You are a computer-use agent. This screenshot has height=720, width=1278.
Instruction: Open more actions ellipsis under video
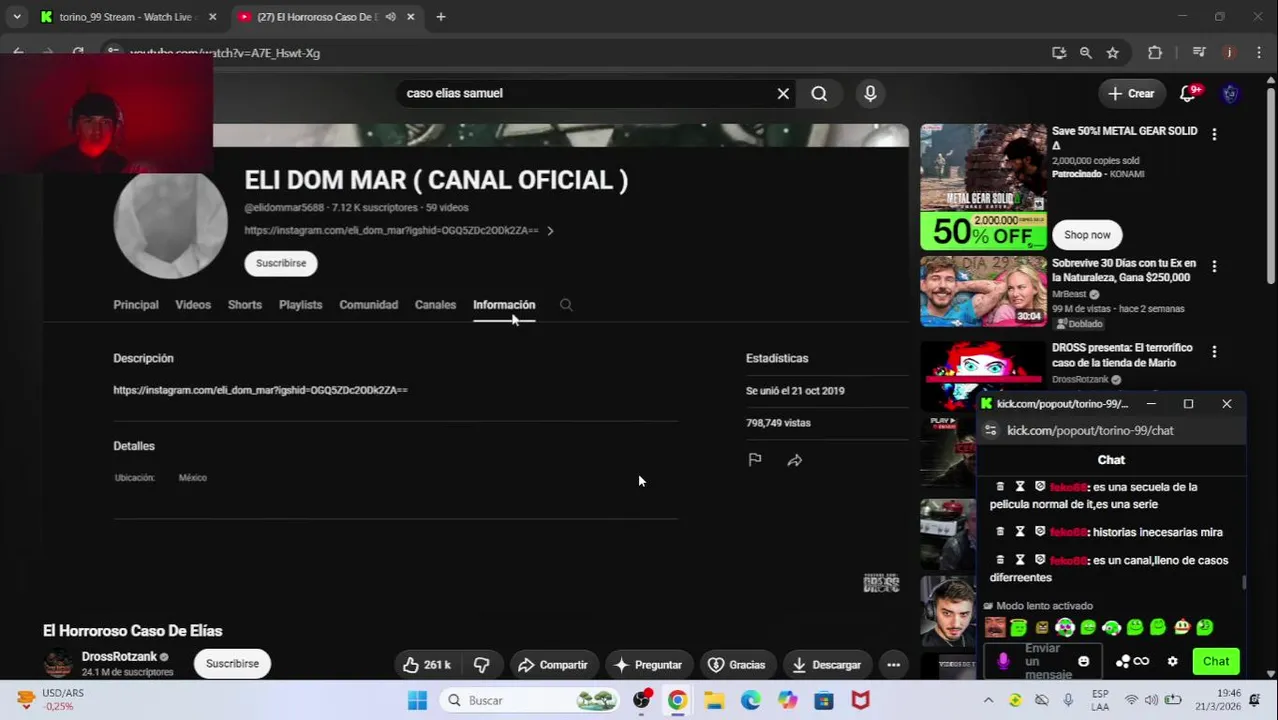tap(894, 665)
